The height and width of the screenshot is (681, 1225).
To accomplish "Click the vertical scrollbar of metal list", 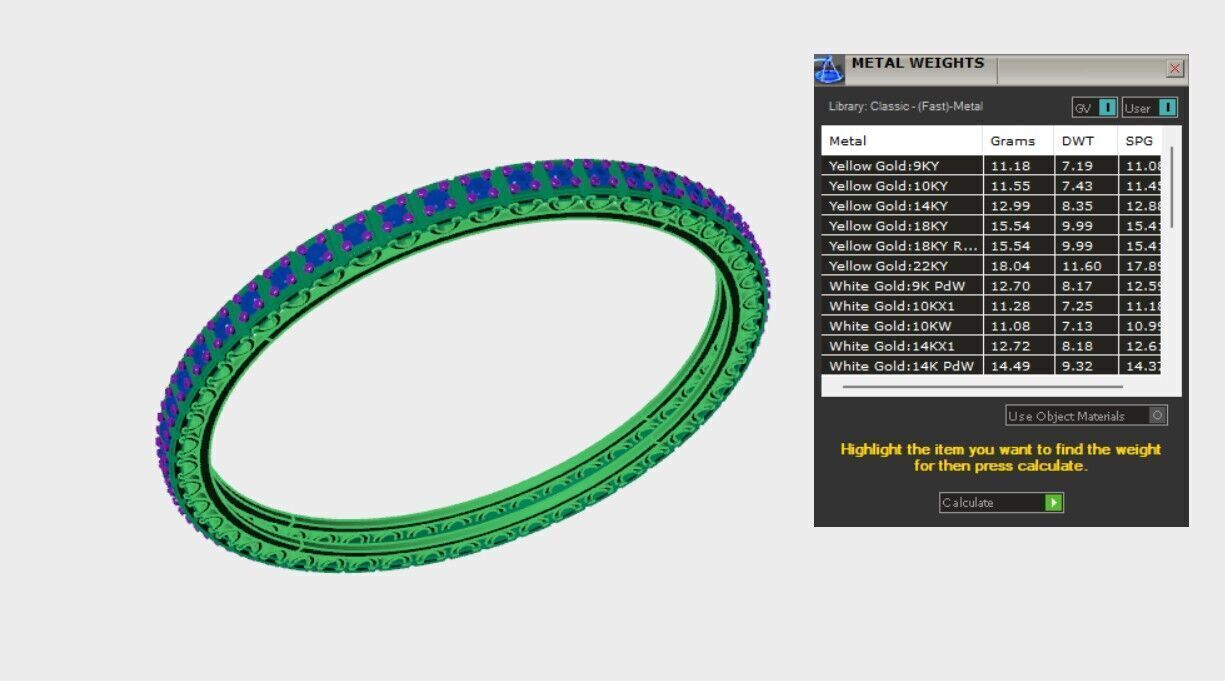I will coord(1172,186).
